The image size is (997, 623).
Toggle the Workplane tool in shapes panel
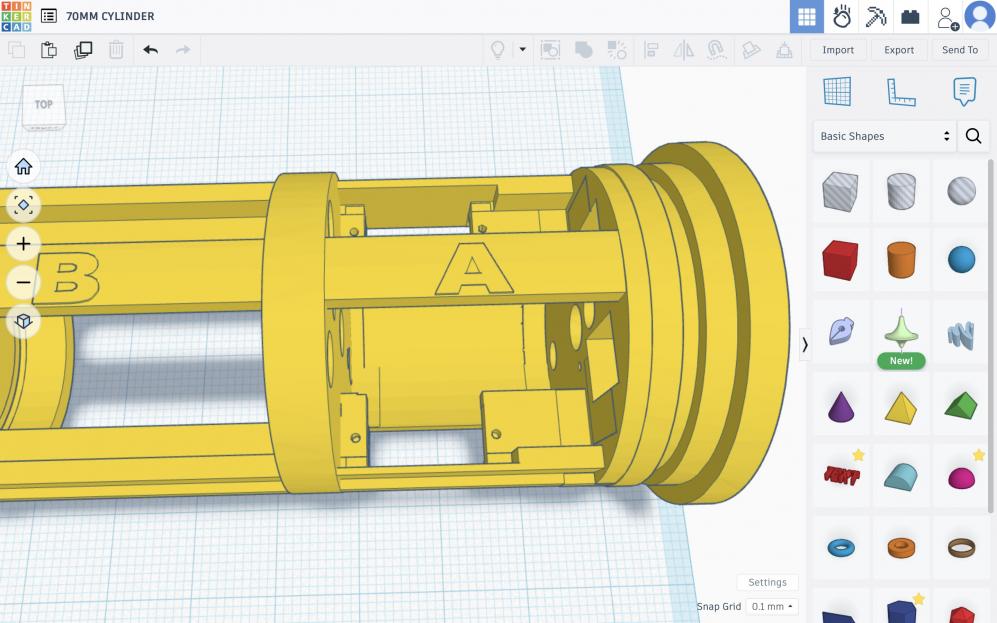click(837, 92)
